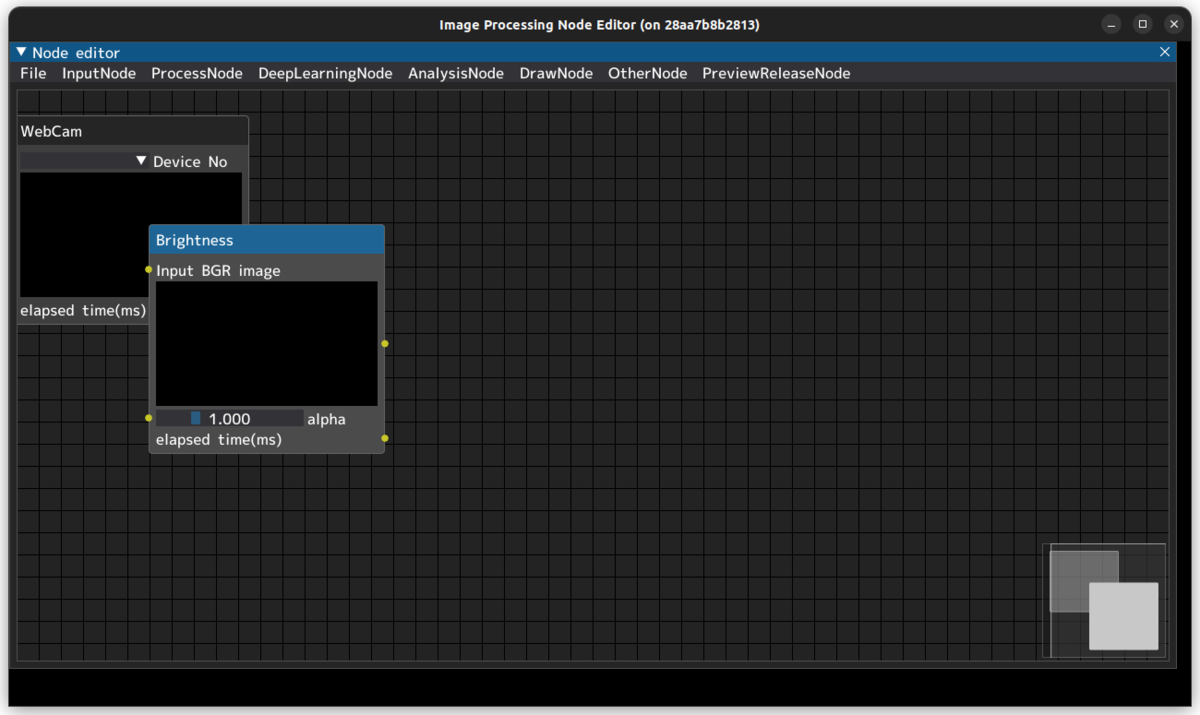This screenshot has width=1200, height=715.
Task: Collapse the Node editor disclosure triangle
Action: point(19,52)
